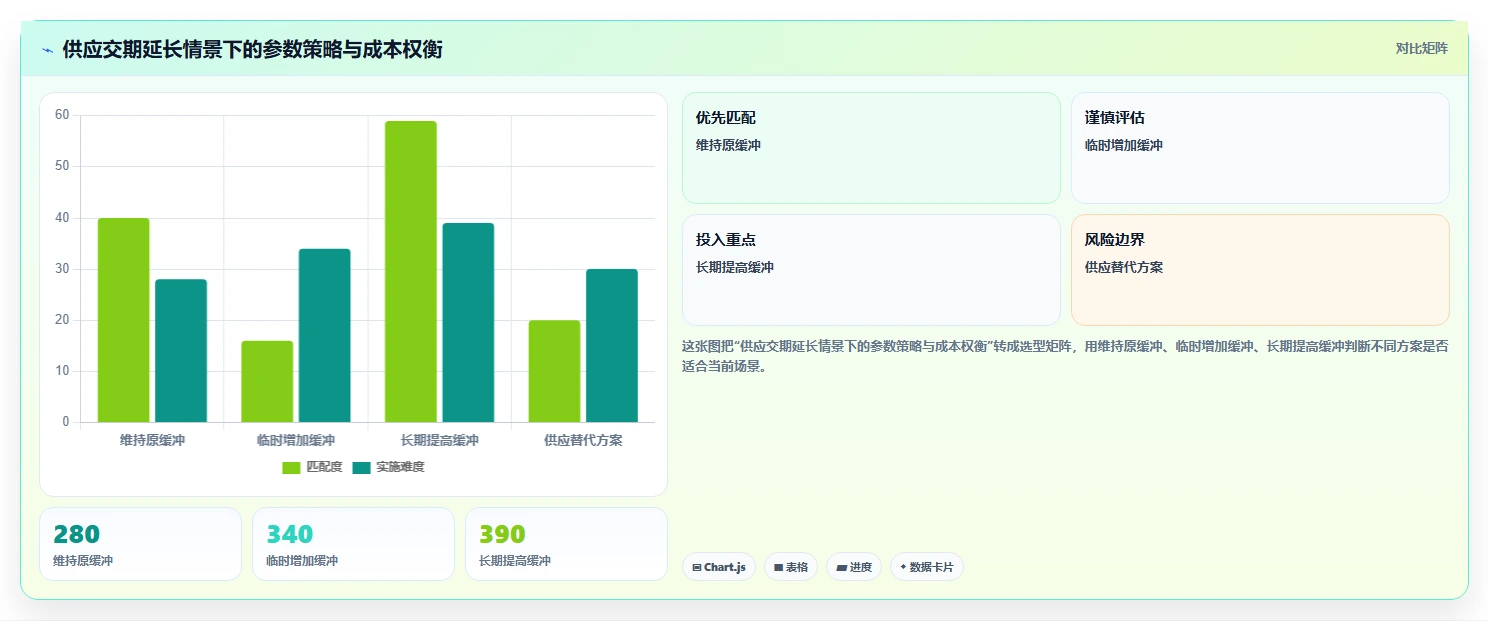Select the 实施难度 bar for 供应替代方案
The image size is (1489, 621).
coord(612,345)
